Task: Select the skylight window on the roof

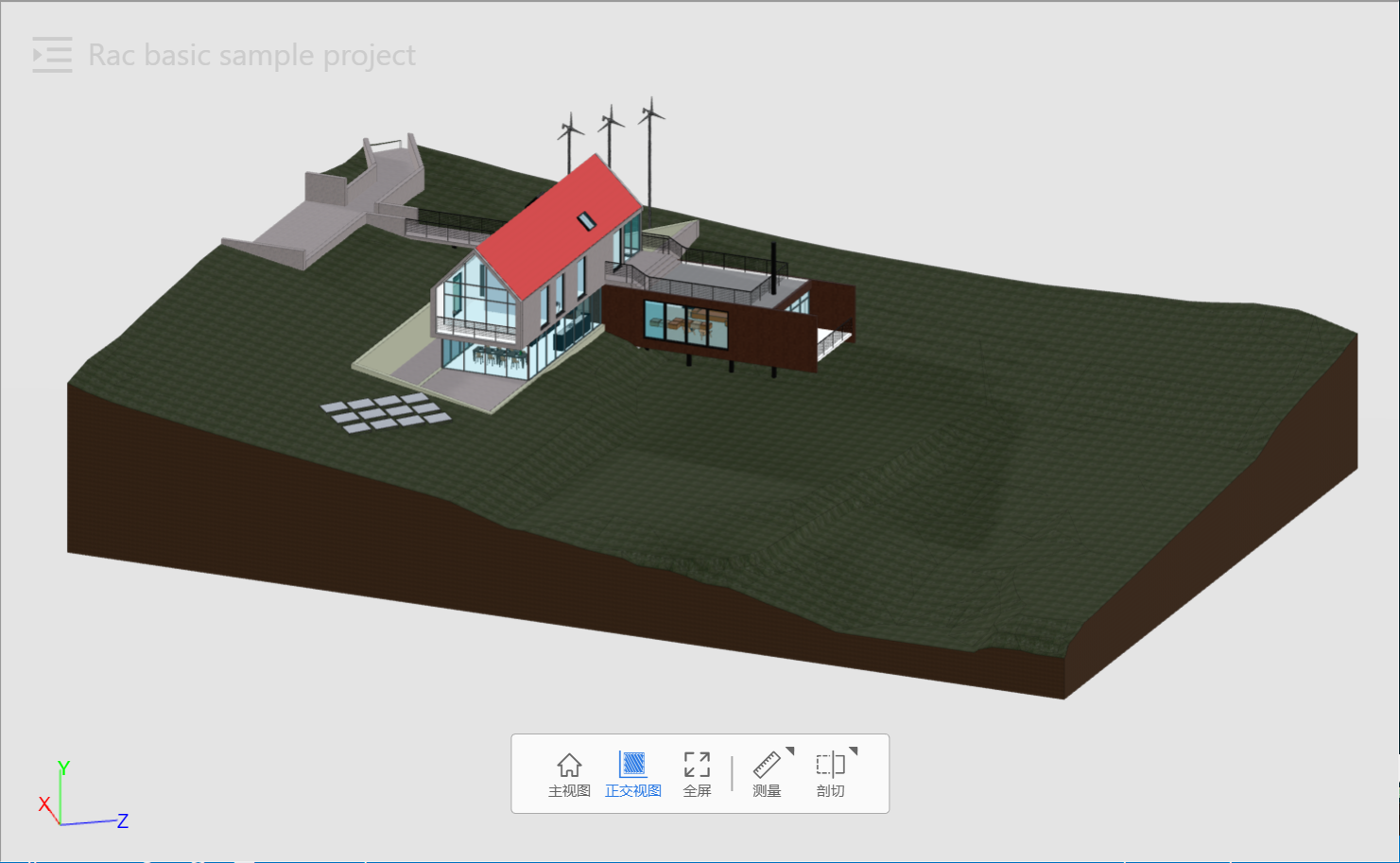Action: tap(586, 221)
